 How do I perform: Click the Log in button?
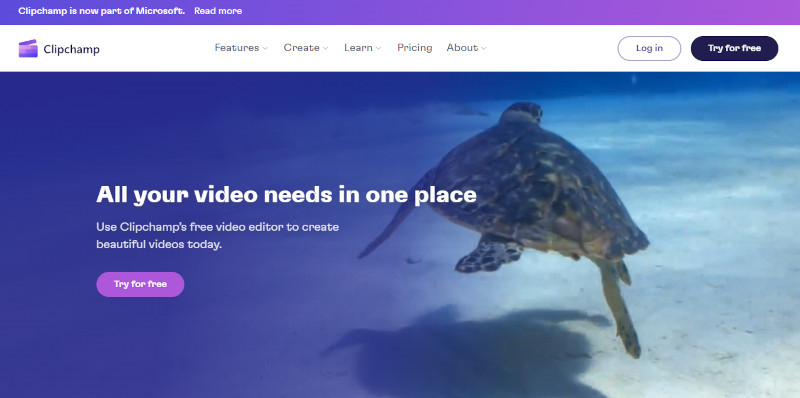[x=649, y=48]
